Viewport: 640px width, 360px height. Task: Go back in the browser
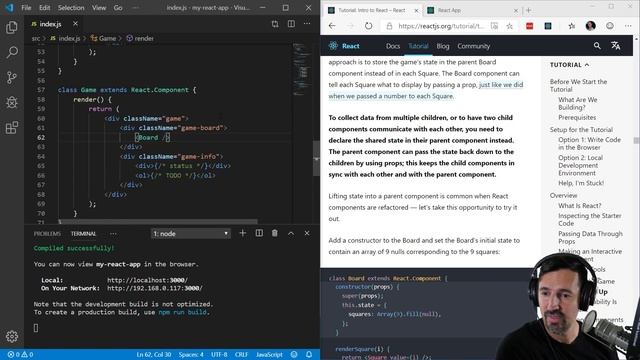(x=332, y=26)
